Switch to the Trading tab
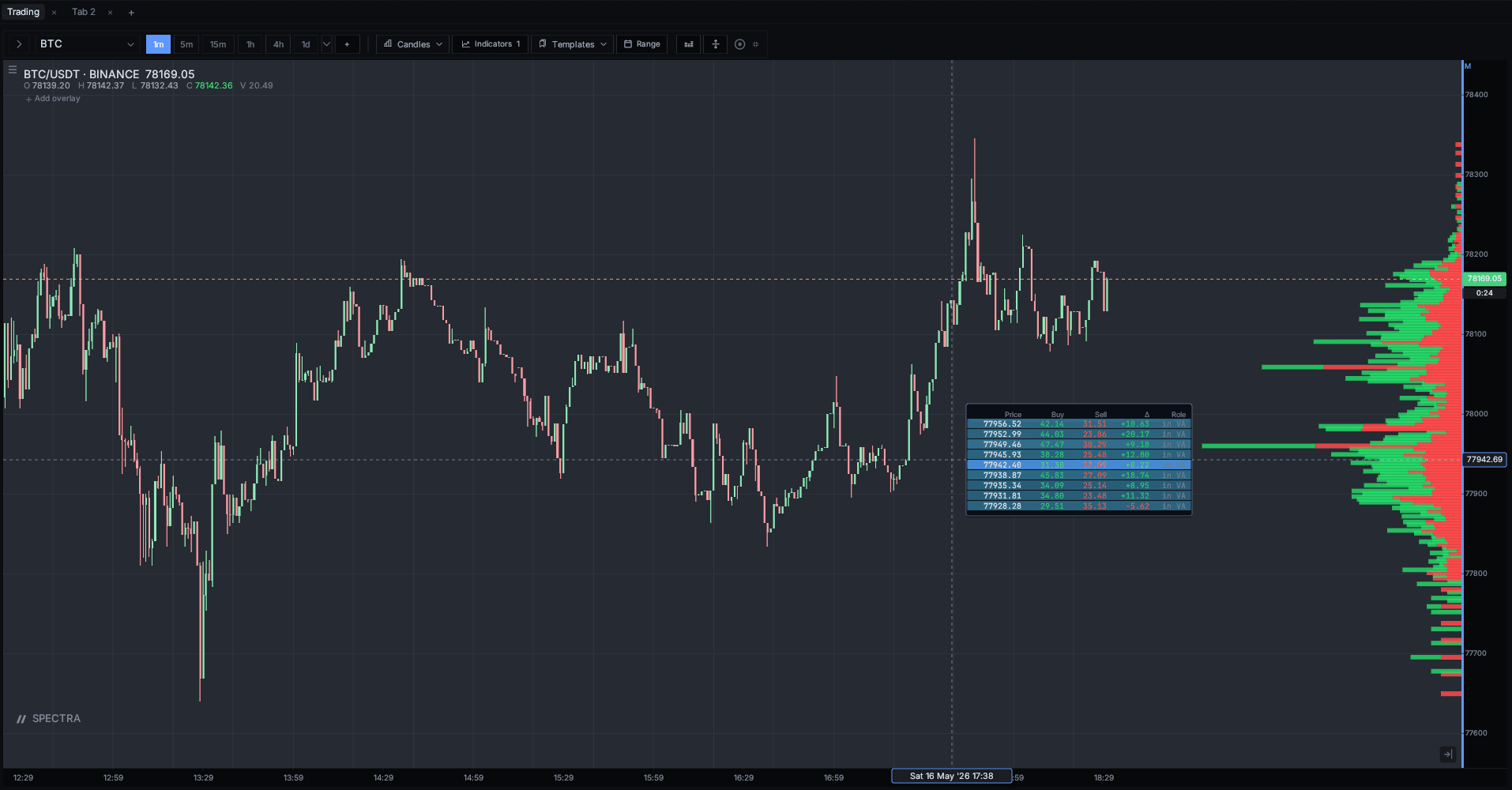Image resolution: width=1512 pixels, height=790 pixels. tap(23, 12)
